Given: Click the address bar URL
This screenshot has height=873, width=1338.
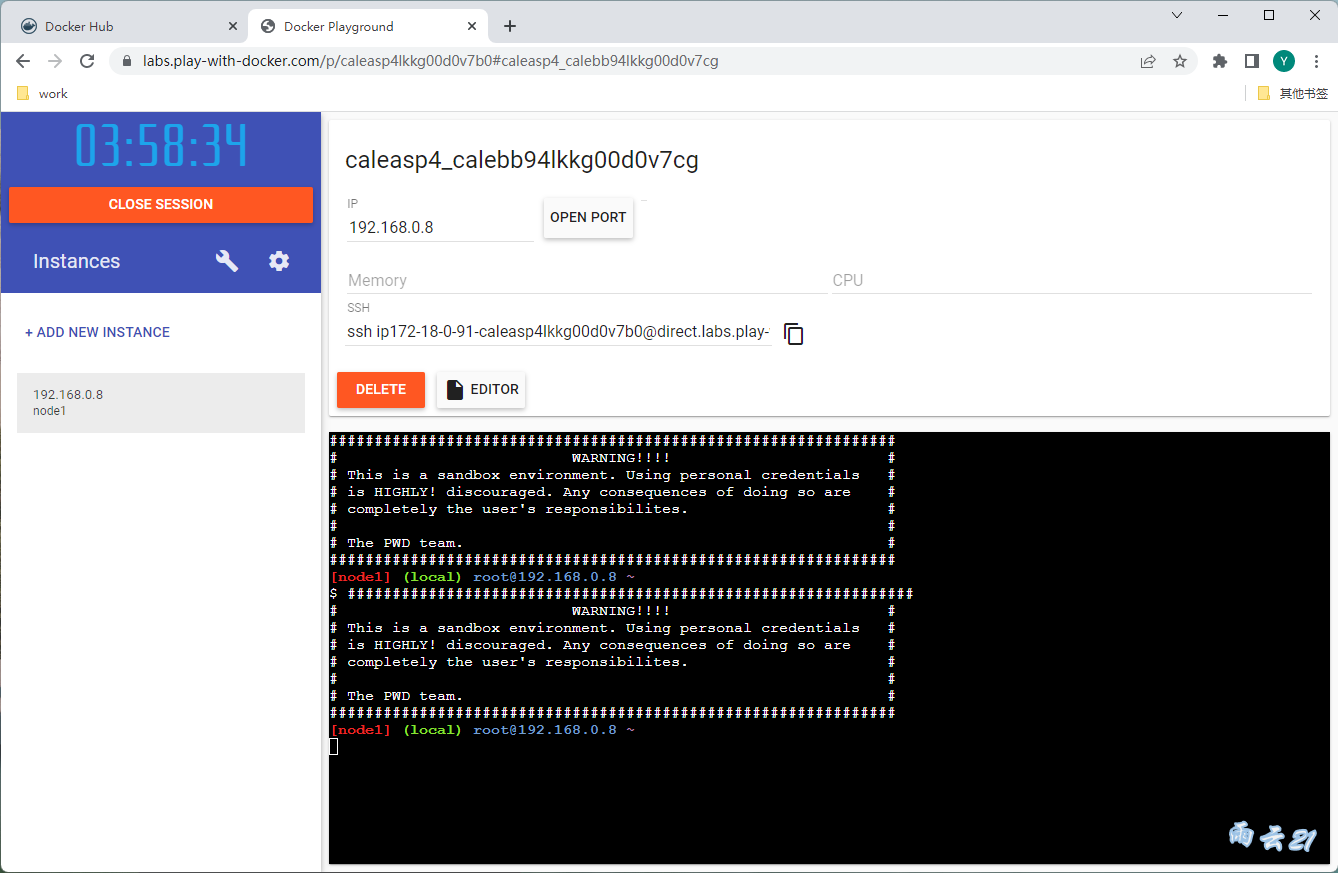Looking at the screenshot, I should (x=430, y=61).
